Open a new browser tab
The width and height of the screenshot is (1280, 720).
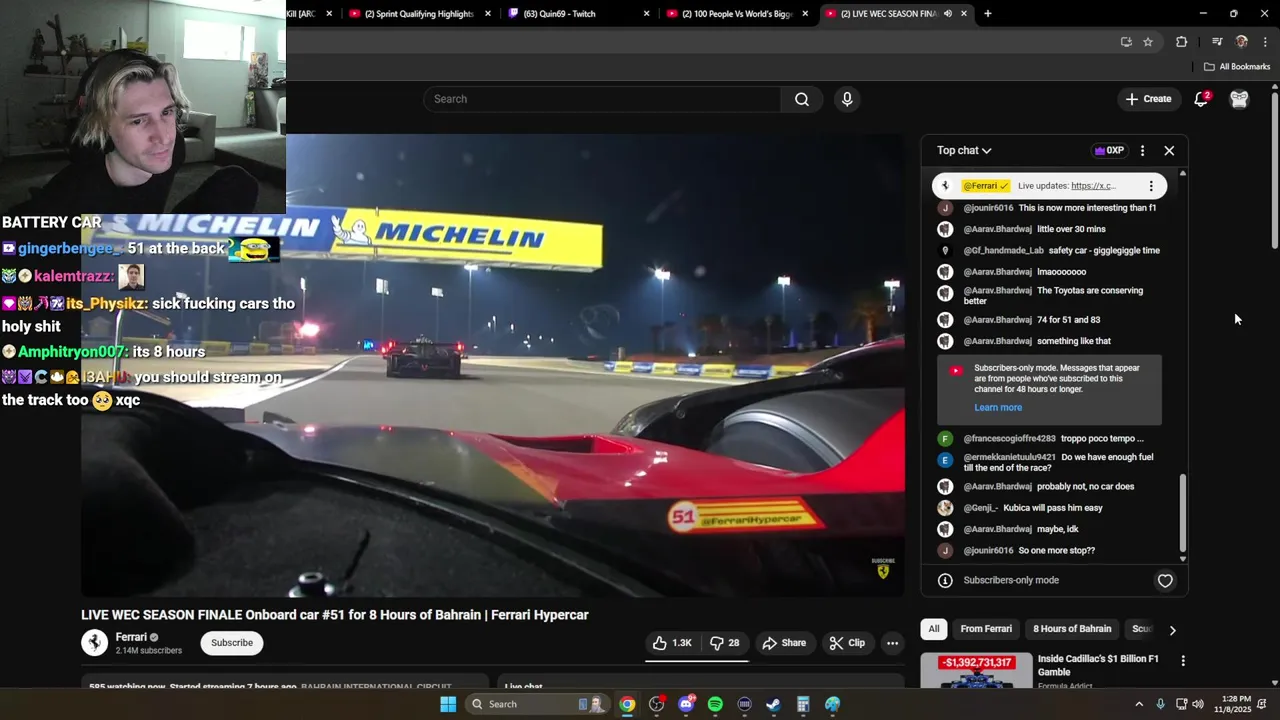coord(988,14)
